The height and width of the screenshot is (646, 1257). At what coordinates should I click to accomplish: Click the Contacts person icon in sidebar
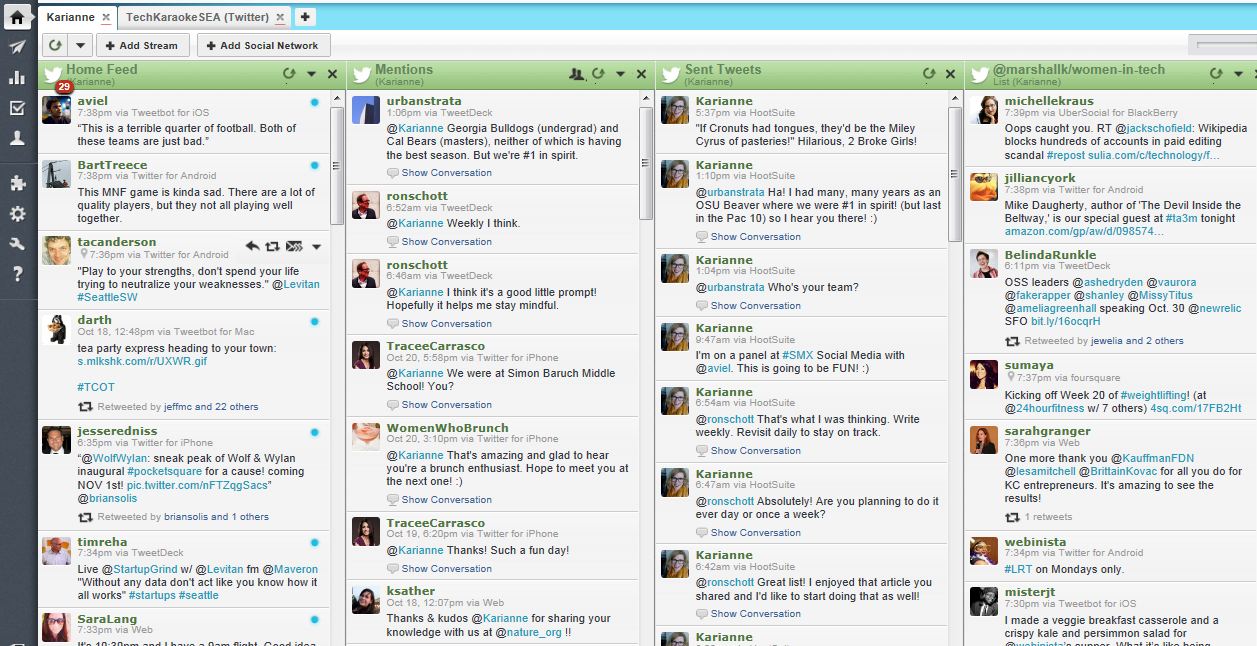[x=17, y=139]
